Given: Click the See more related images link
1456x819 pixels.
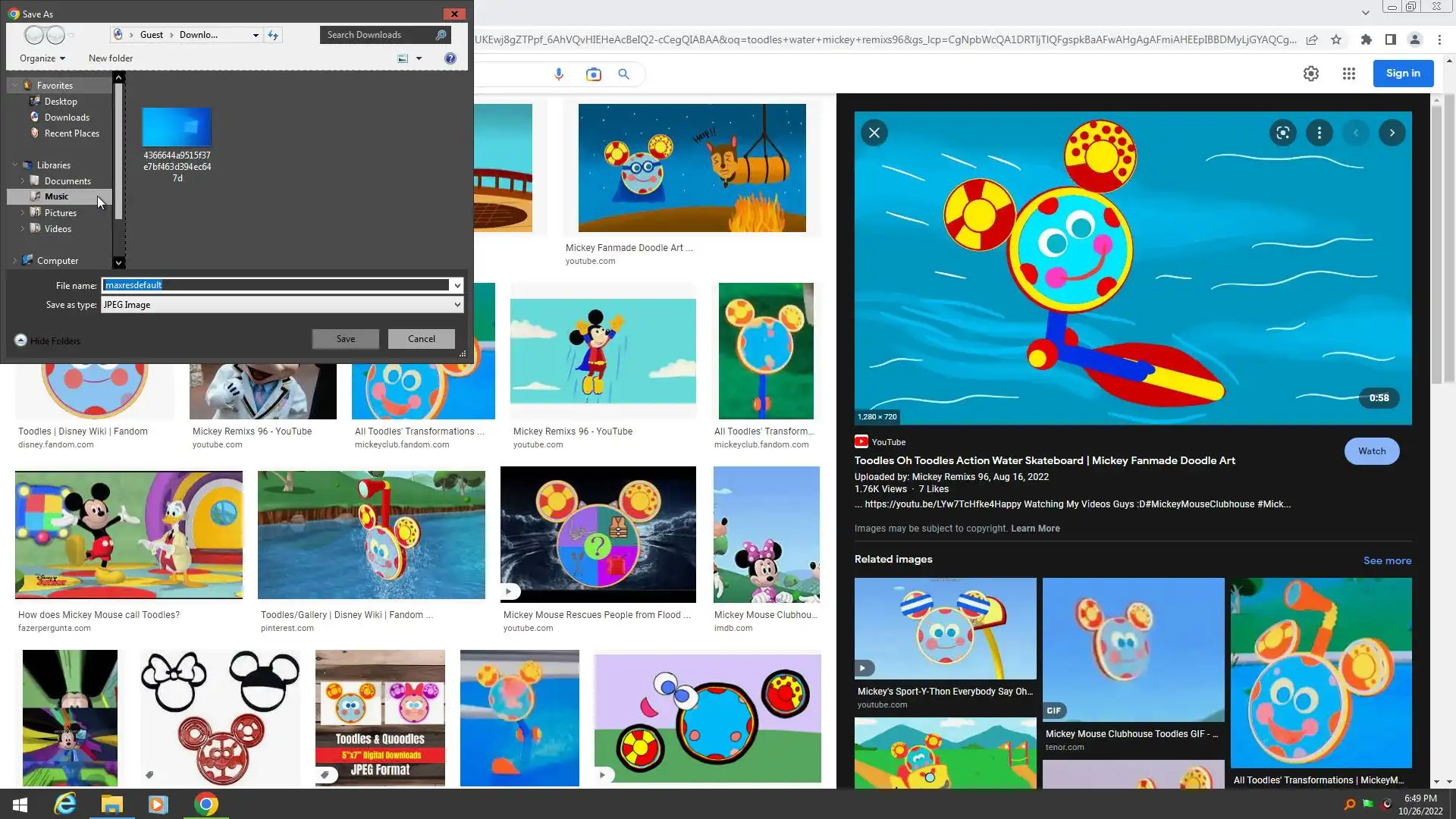Looking at the screenshot, I should 1386,560.
